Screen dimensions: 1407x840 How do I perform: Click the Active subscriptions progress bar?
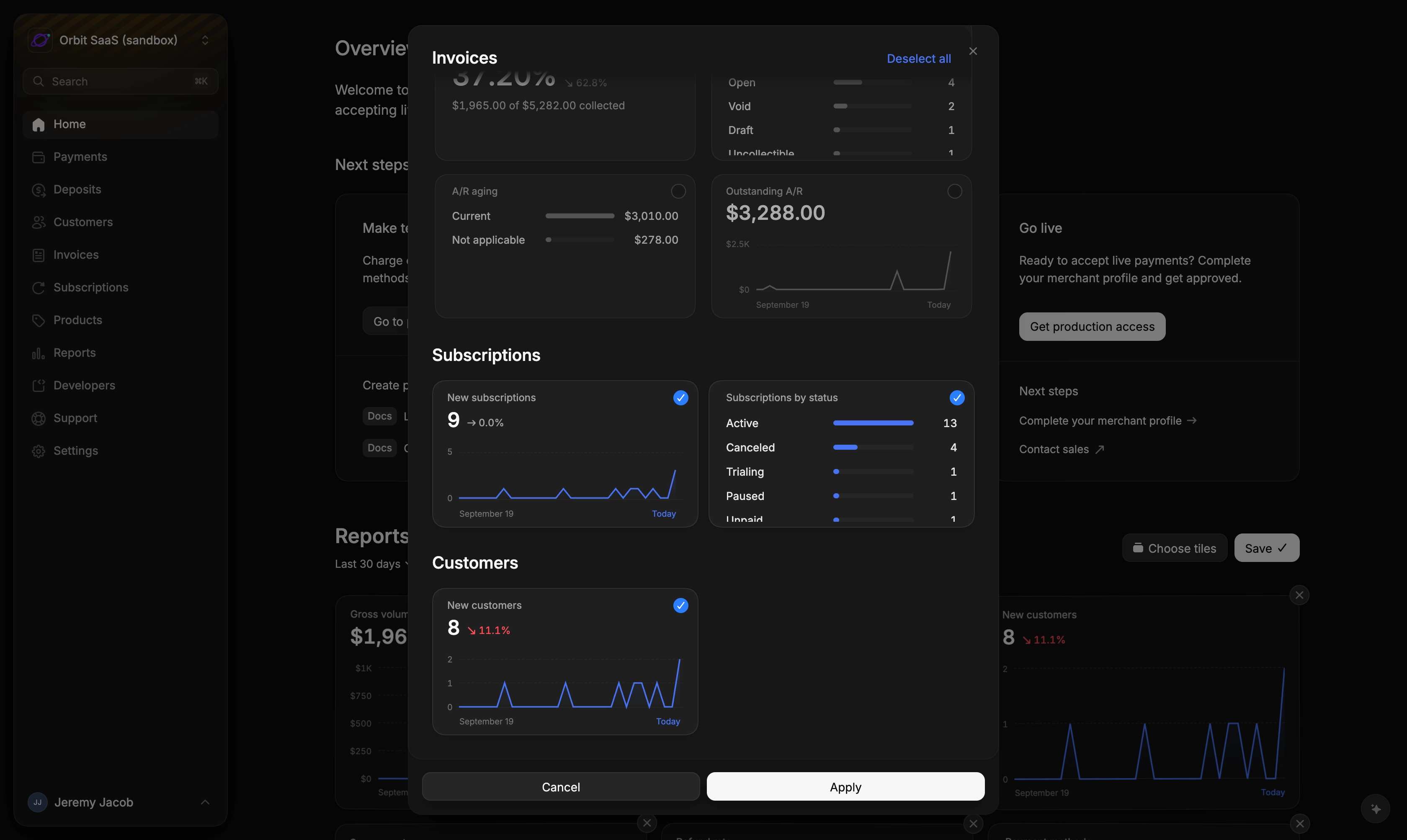(x=873, y=423)
